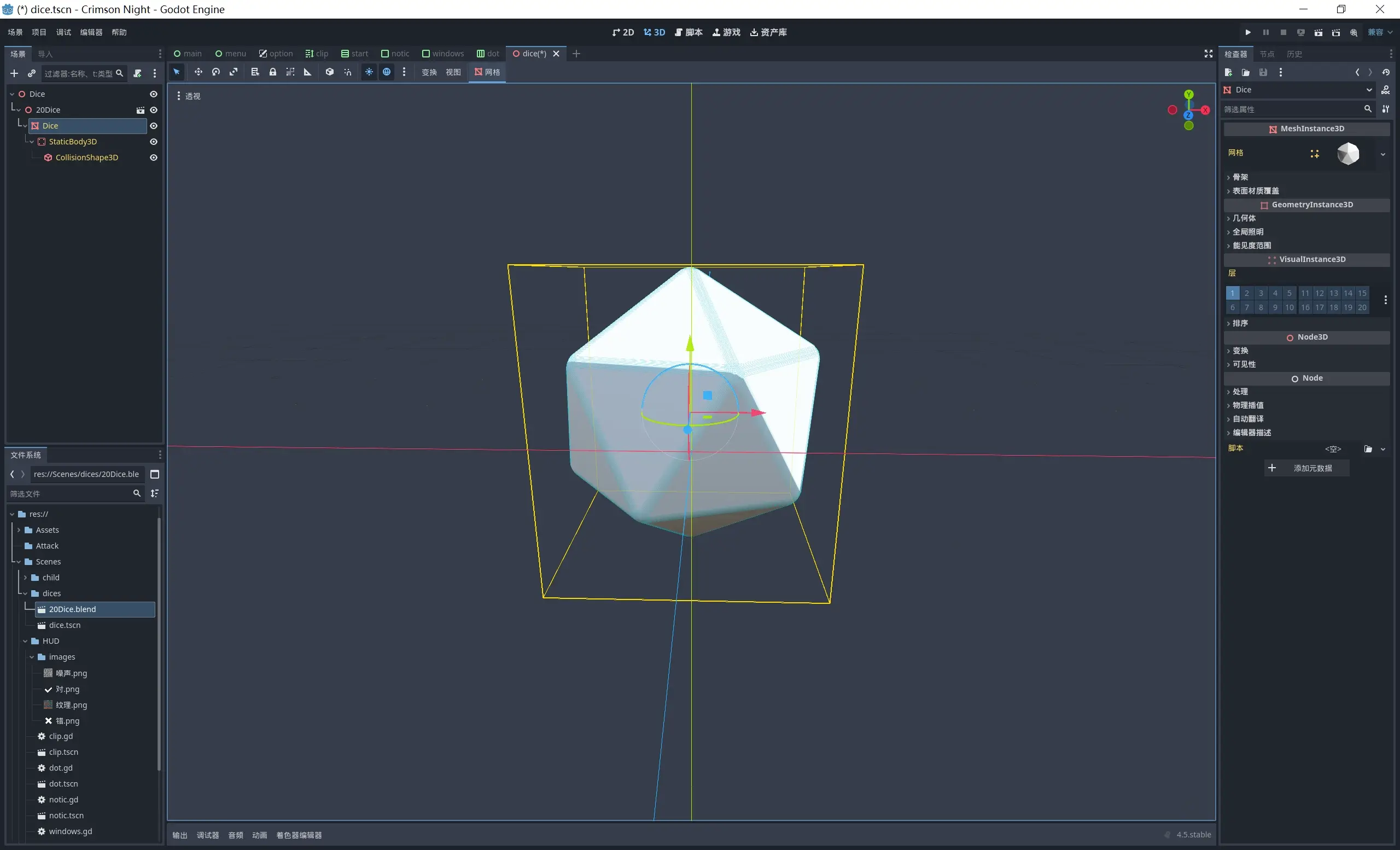This screenshot has width=1400, height=850.
Task: Click the attach script icon in Scene dock
Action: 137,73
